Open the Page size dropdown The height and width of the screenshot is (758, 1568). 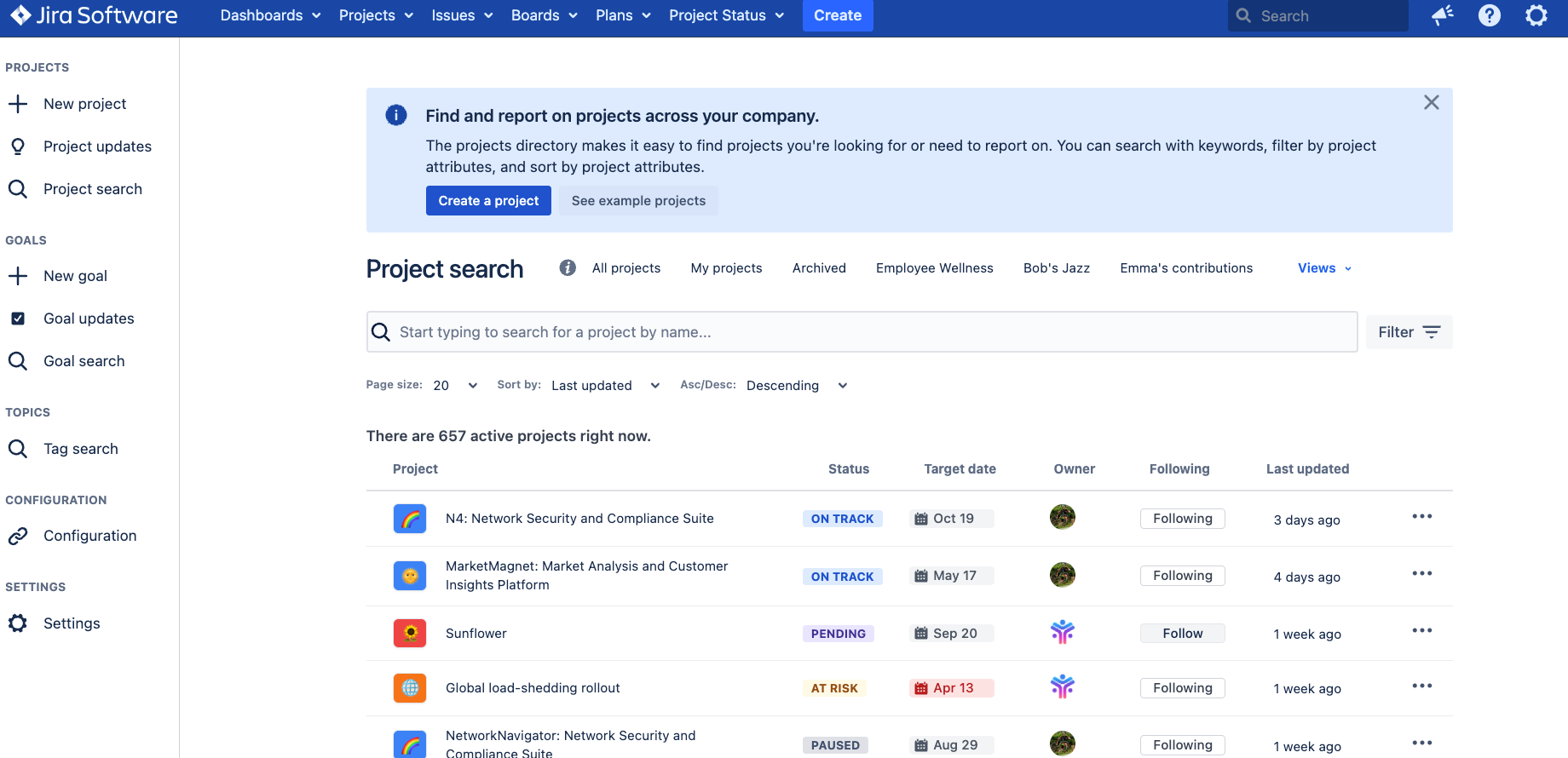pyautogui.click(x=455, y=386)
